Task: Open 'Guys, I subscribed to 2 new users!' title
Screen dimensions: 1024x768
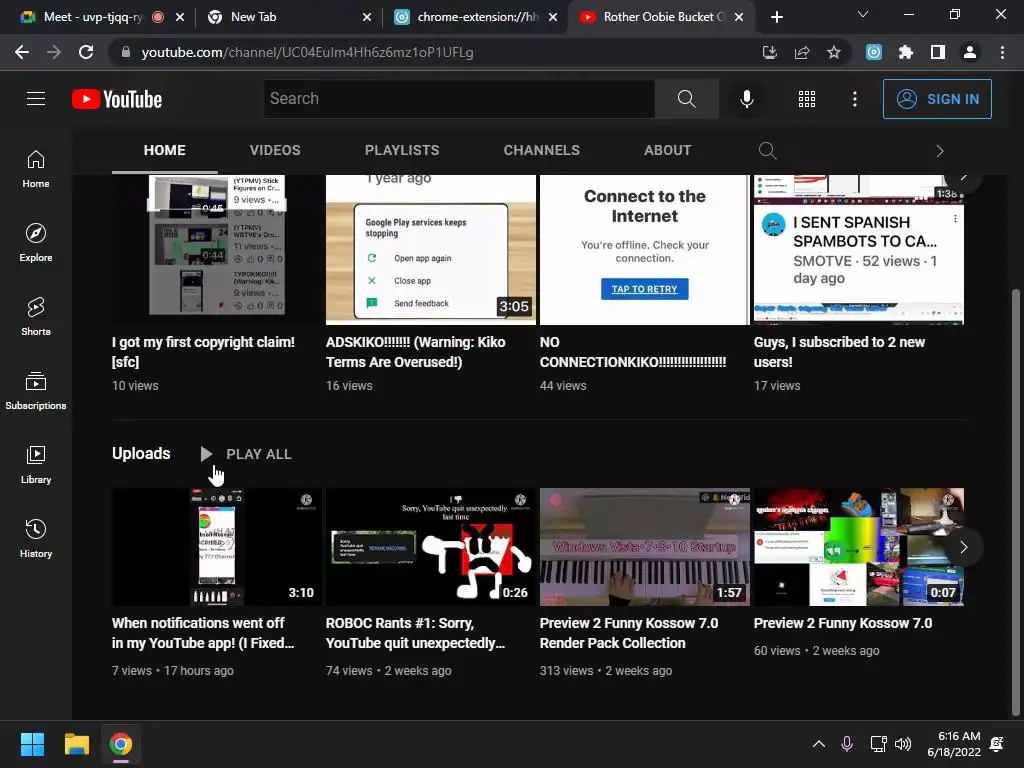Action: click(x=839, y=352)
